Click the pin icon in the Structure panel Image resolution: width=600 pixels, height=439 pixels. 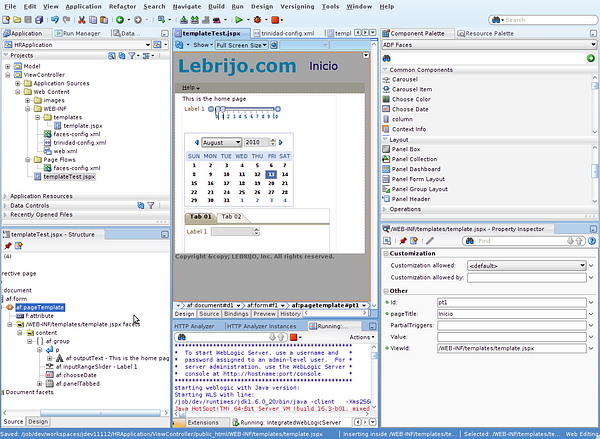(7, 244)
